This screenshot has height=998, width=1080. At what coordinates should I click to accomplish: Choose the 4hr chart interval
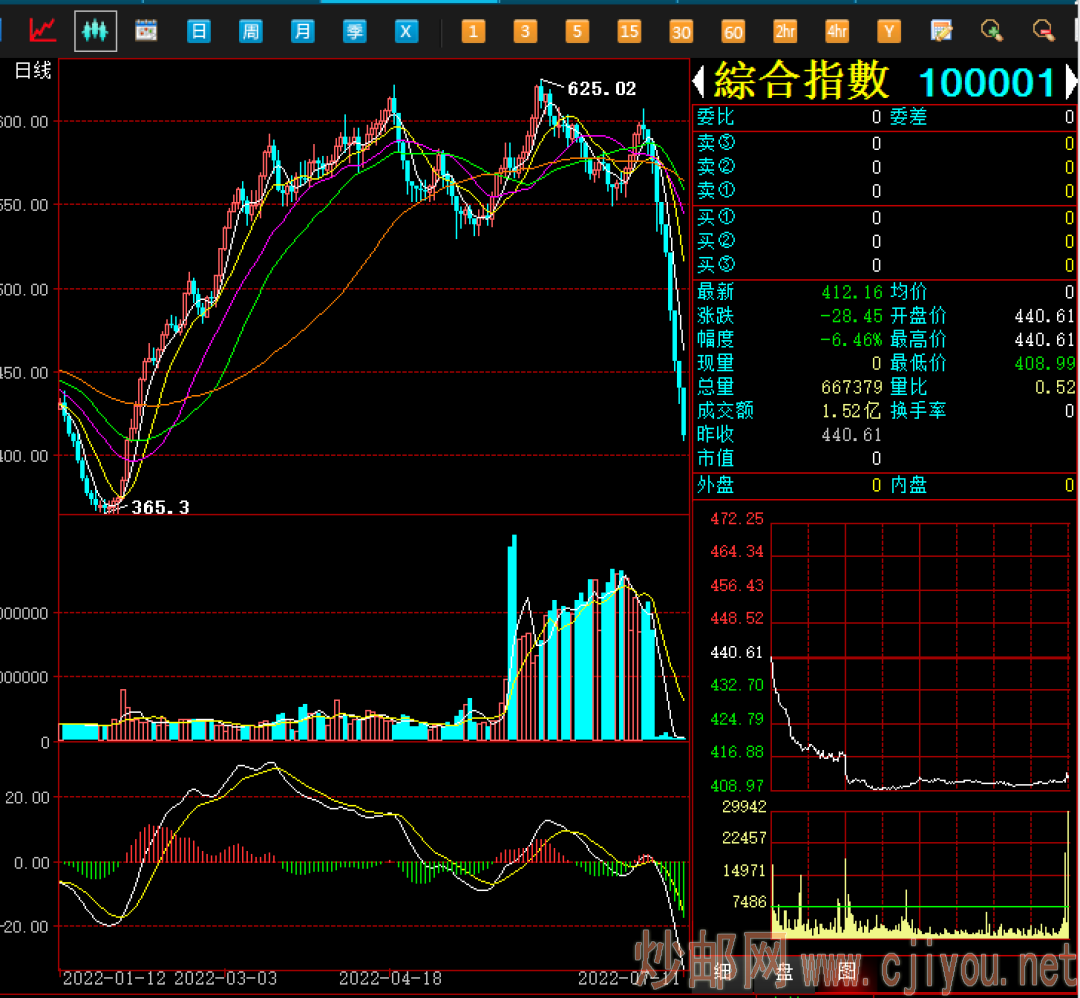837,31
